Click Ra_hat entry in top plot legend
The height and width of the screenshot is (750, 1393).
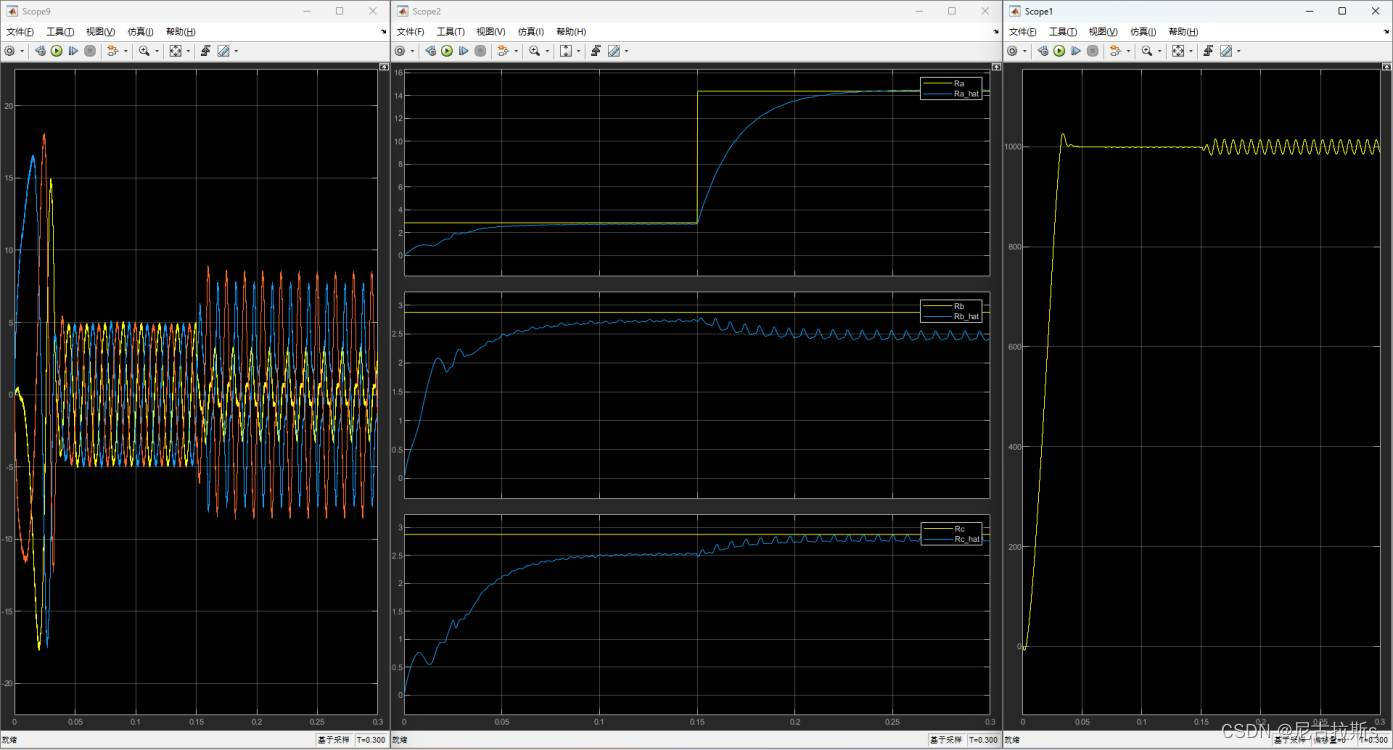click(953, 93)
